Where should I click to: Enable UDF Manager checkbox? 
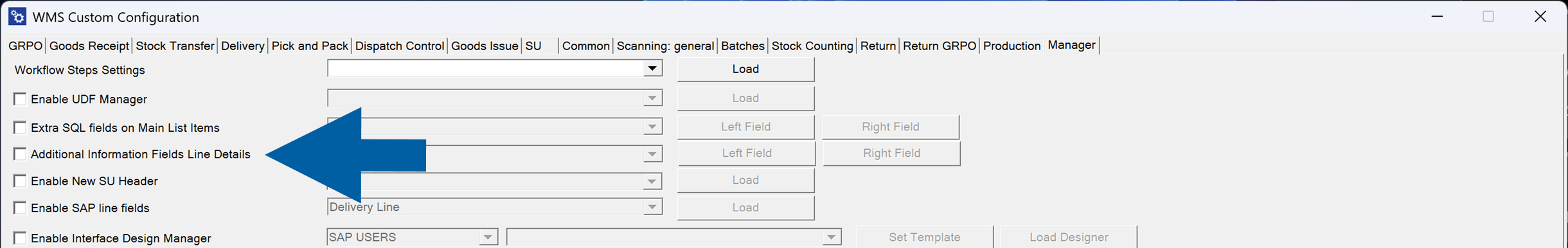20,99
